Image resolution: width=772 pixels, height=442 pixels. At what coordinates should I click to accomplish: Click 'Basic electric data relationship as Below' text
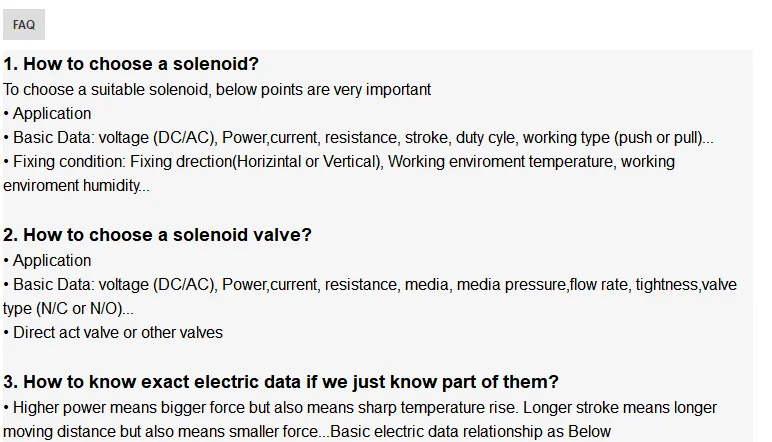coord(470,431)
